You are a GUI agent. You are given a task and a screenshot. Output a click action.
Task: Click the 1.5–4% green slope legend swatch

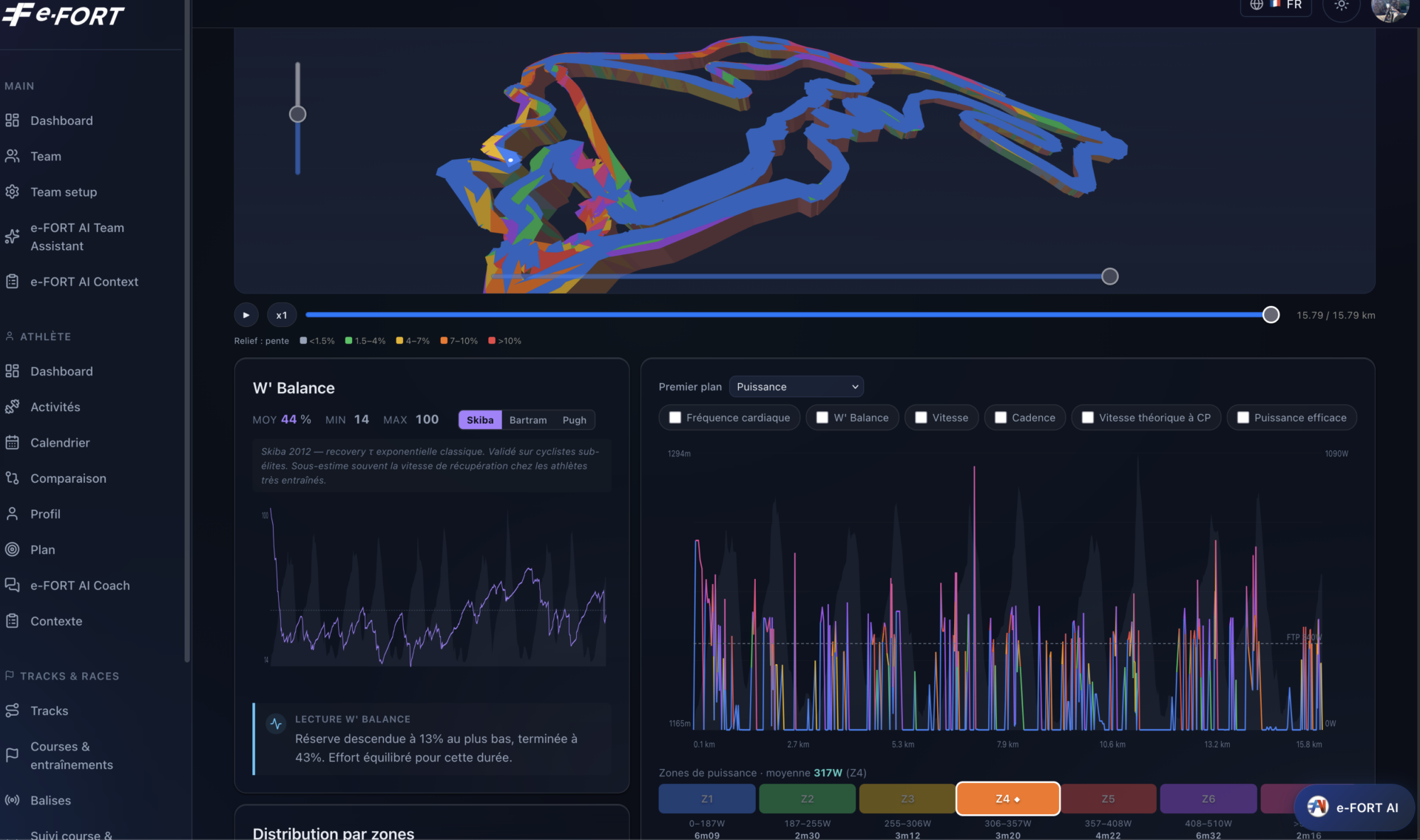[348, 341]
